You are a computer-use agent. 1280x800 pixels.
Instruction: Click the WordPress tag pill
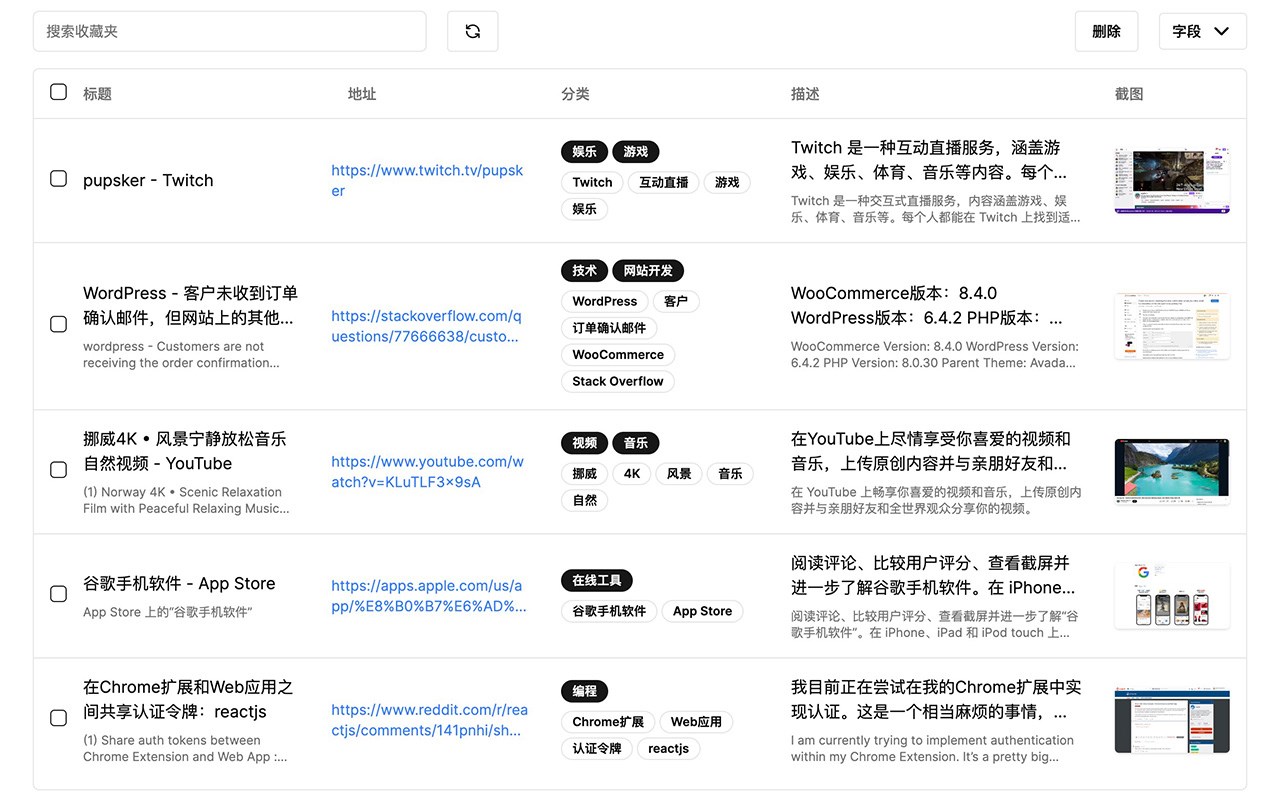(605, 301)
